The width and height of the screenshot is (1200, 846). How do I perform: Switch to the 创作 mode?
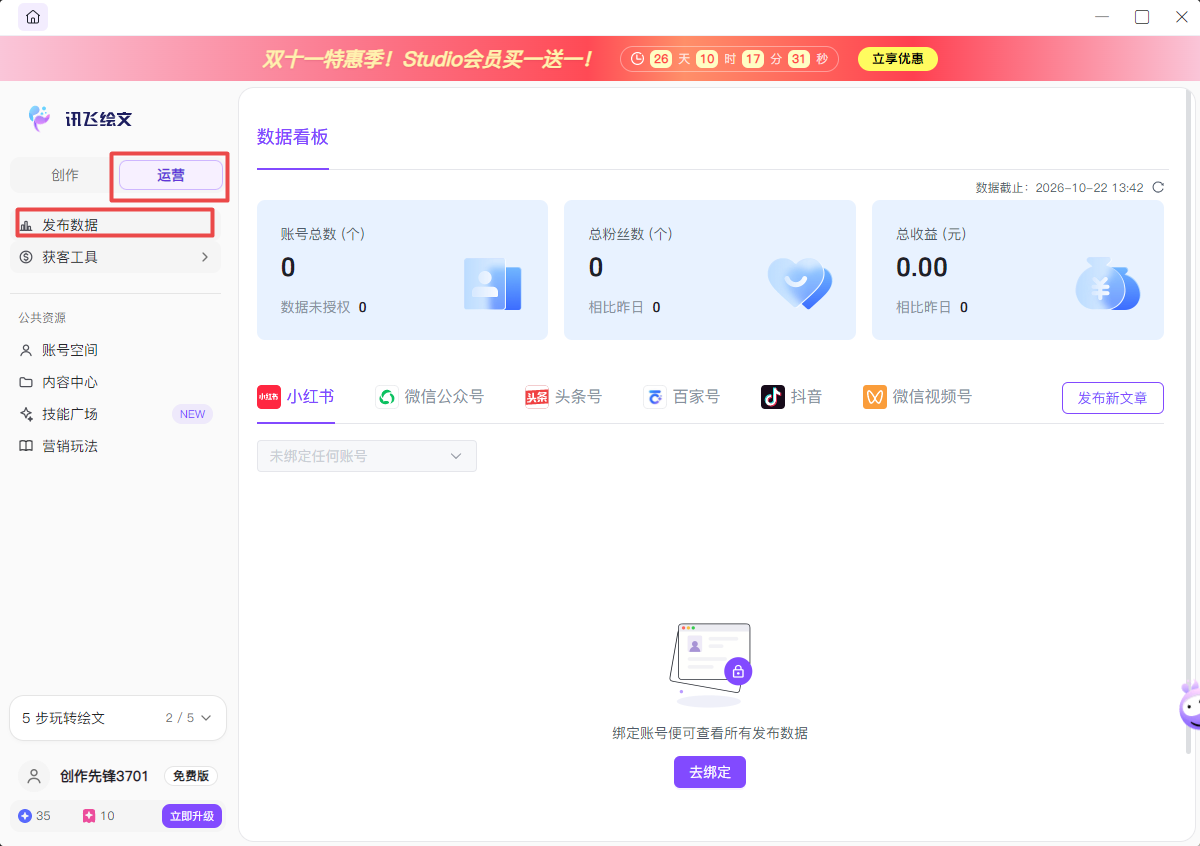[65, 175]
